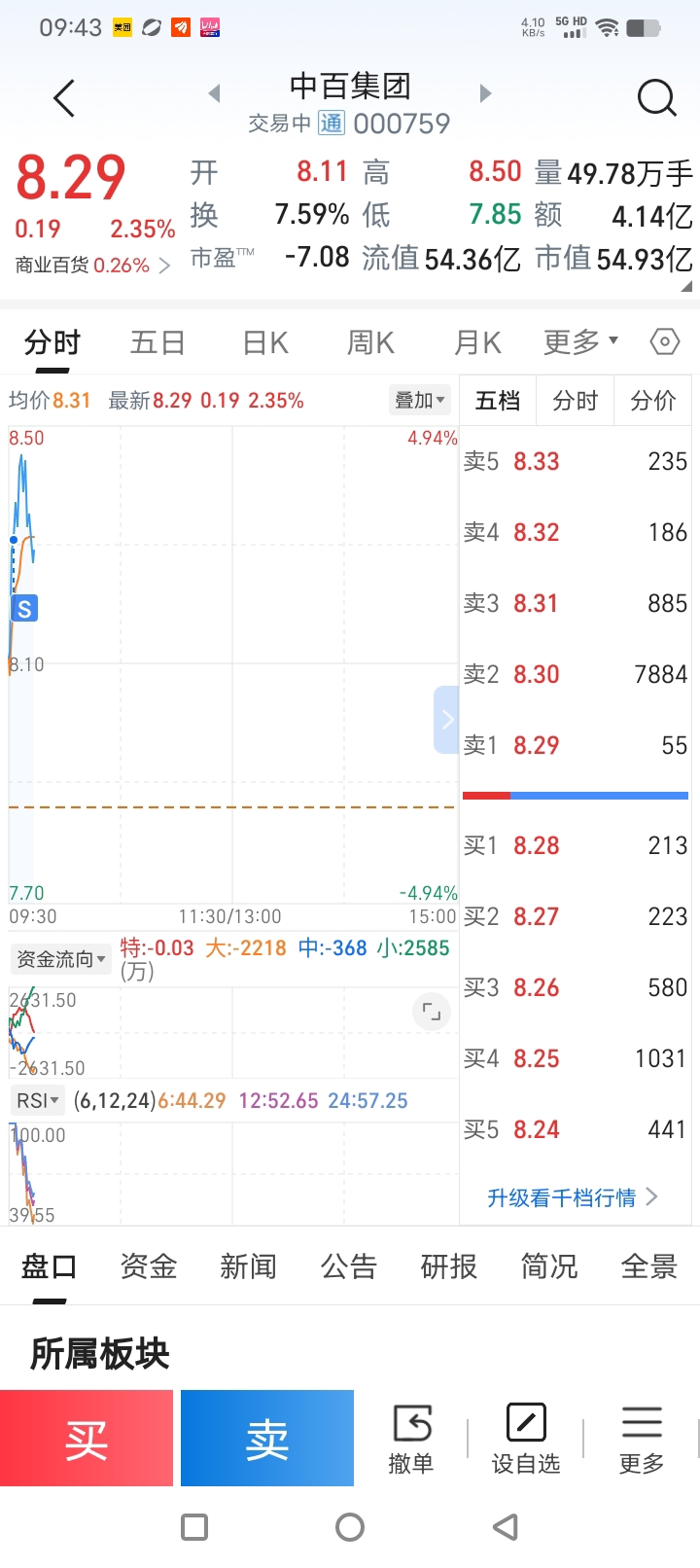Switch to 日K chart tab

pos(265,342)
